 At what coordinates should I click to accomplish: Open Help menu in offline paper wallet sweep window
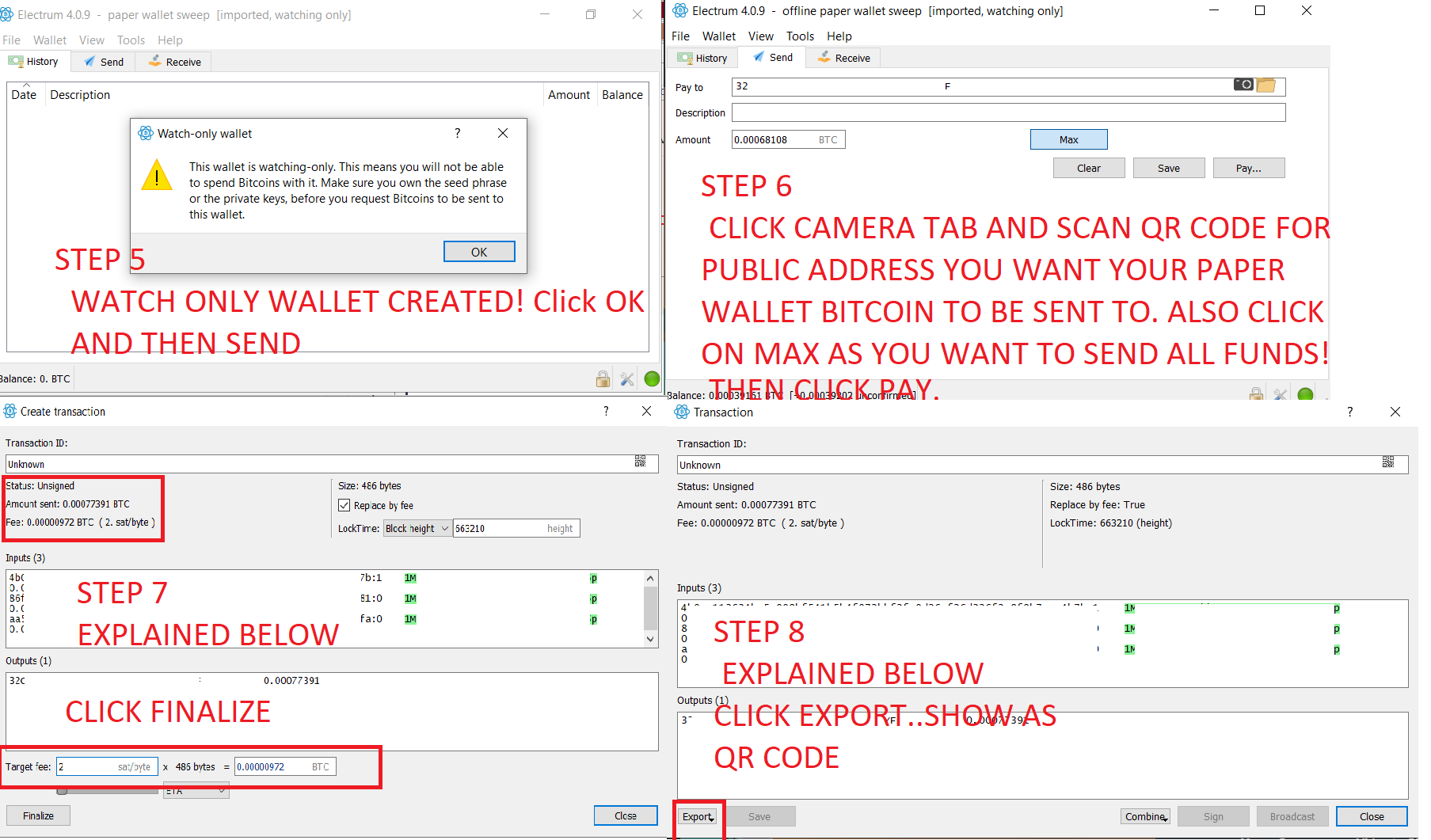click(x=839, y=36)
